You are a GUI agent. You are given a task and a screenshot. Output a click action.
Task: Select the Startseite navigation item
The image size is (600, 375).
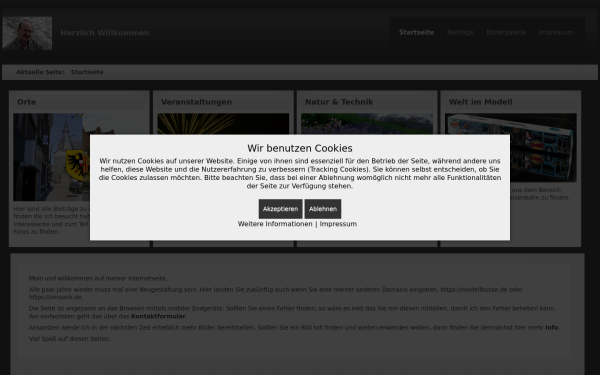(x=416, y=33)
